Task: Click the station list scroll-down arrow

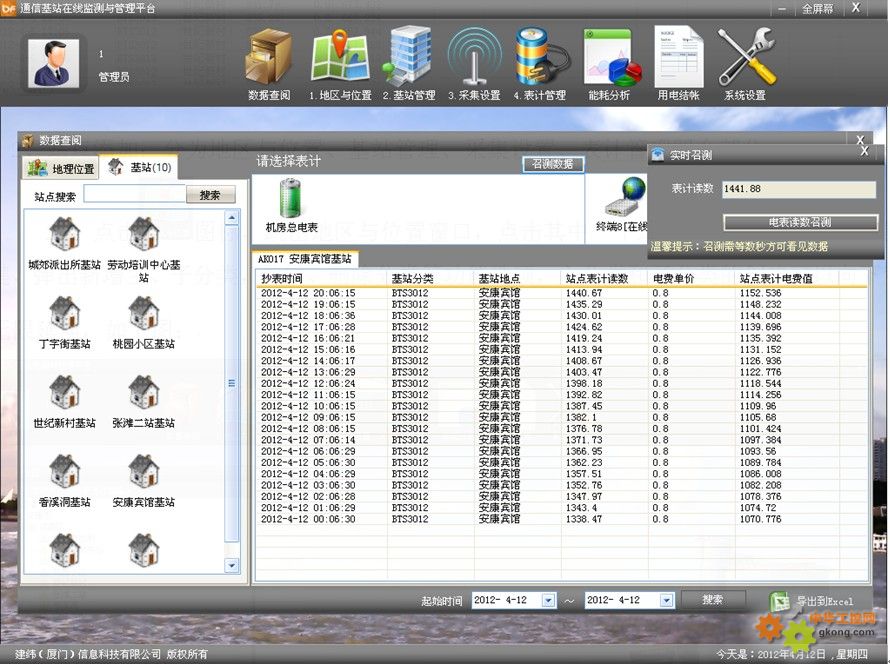Action: pyautogui.click(x=232, y=565)
